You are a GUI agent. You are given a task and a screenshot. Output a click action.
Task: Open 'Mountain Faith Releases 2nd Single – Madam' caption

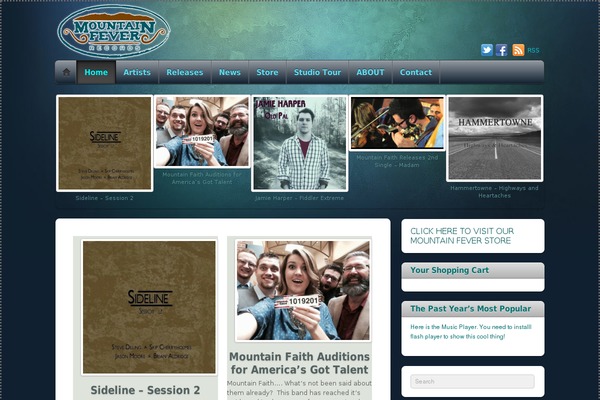pyautogui.click(x=397, y=161)
